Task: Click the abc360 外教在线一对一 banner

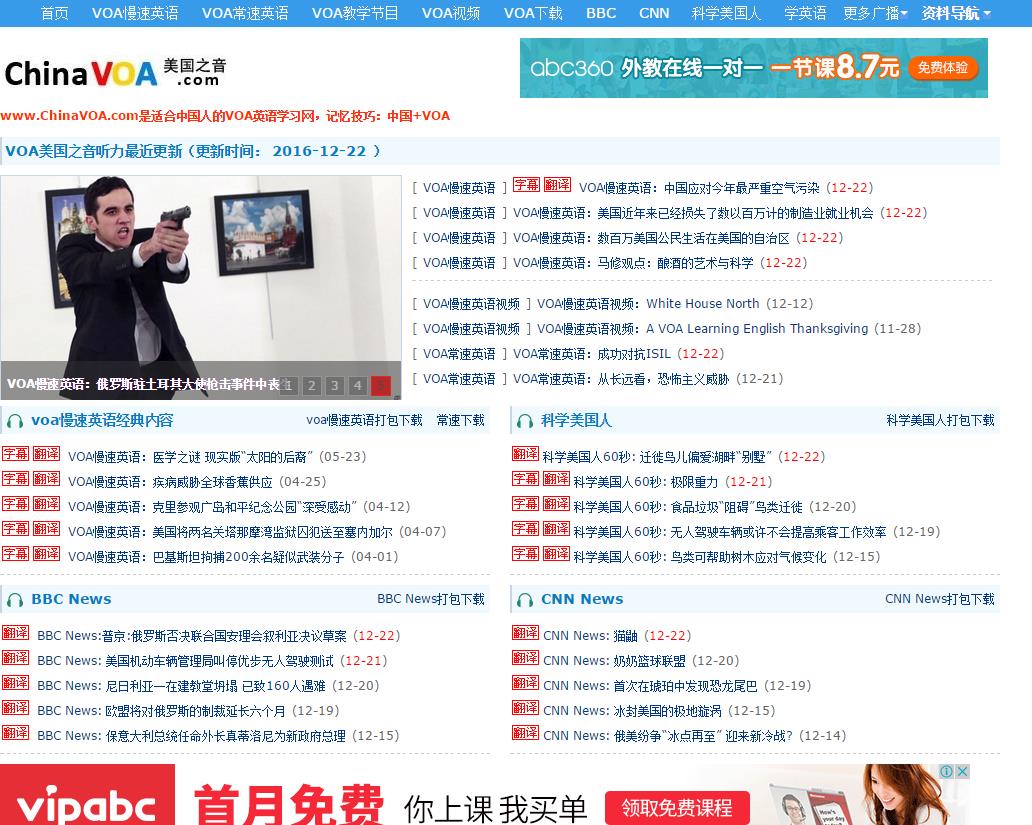Action: pos(754,68)
